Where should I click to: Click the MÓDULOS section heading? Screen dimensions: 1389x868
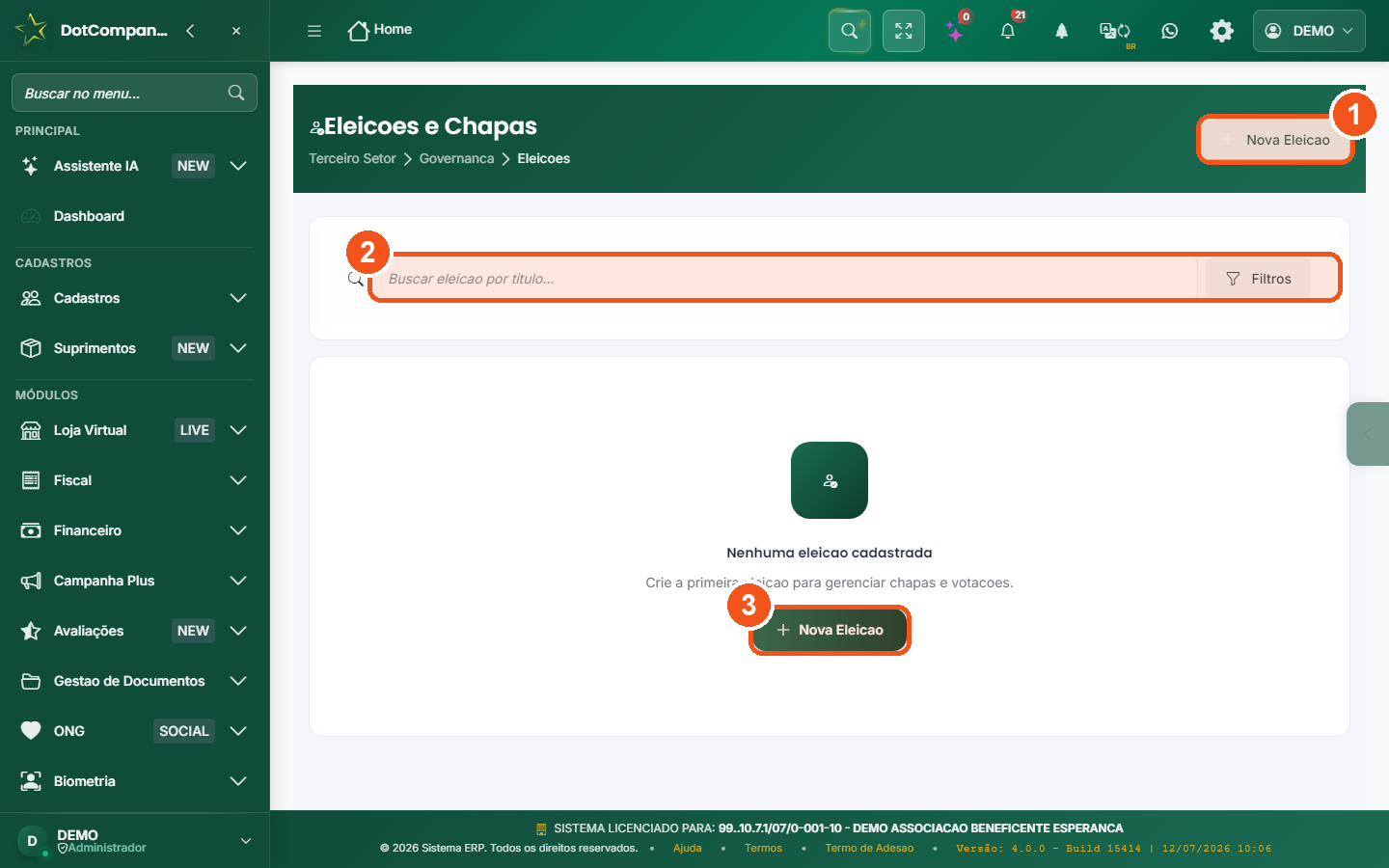(46, 395)
